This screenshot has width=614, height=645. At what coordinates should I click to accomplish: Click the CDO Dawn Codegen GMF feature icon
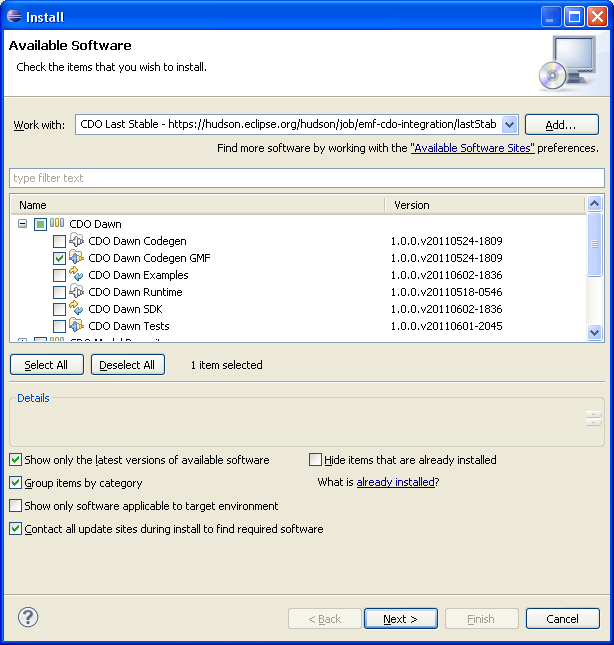76,257
